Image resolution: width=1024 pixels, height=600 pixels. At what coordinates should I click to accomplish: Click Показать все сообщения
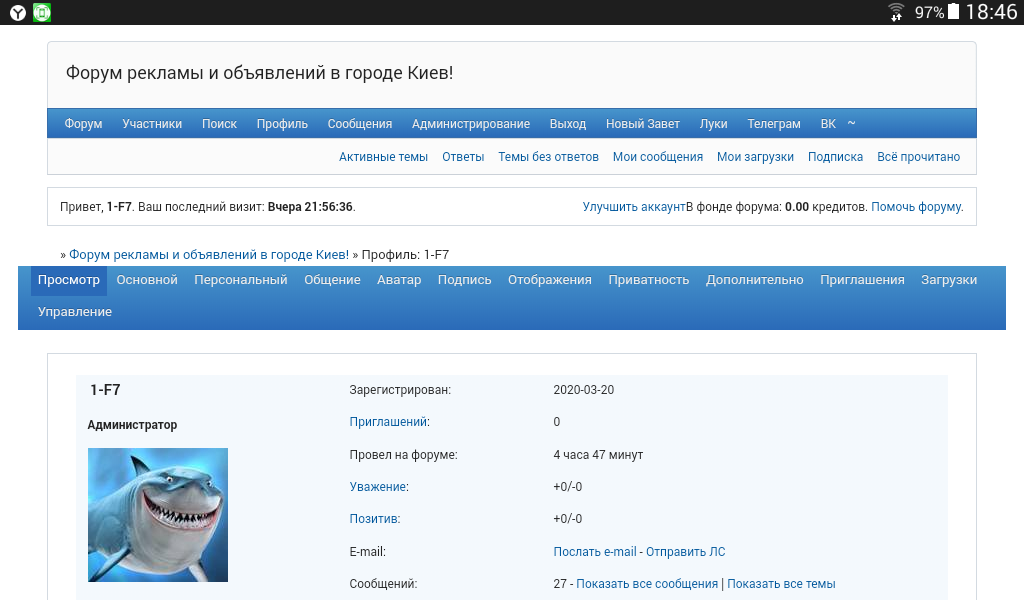(647, 584)
